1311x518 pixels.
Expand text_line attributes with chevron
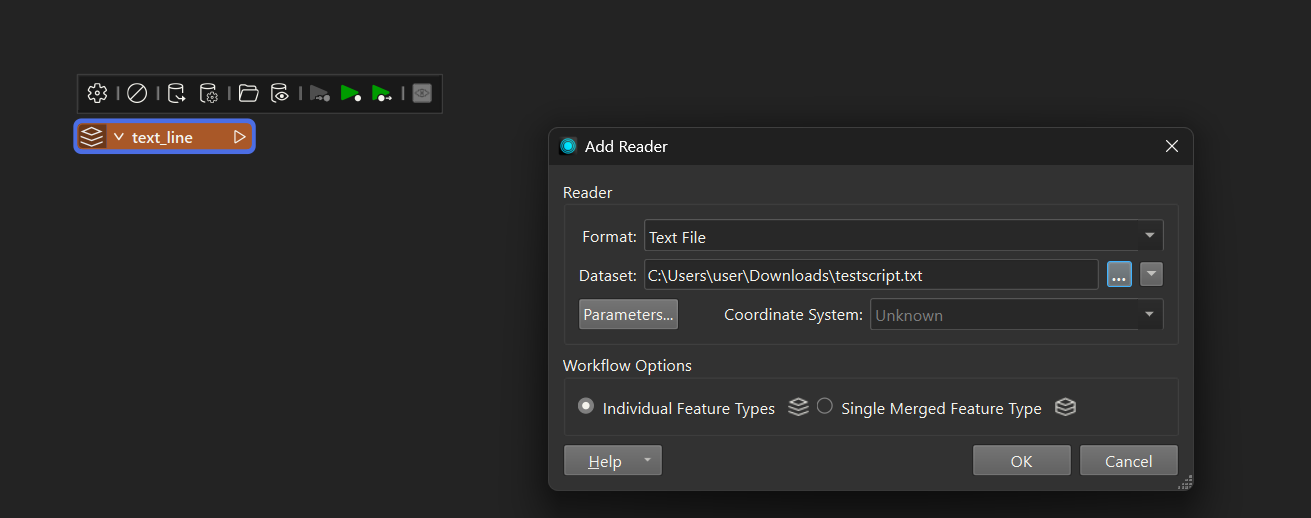(119, 137)
